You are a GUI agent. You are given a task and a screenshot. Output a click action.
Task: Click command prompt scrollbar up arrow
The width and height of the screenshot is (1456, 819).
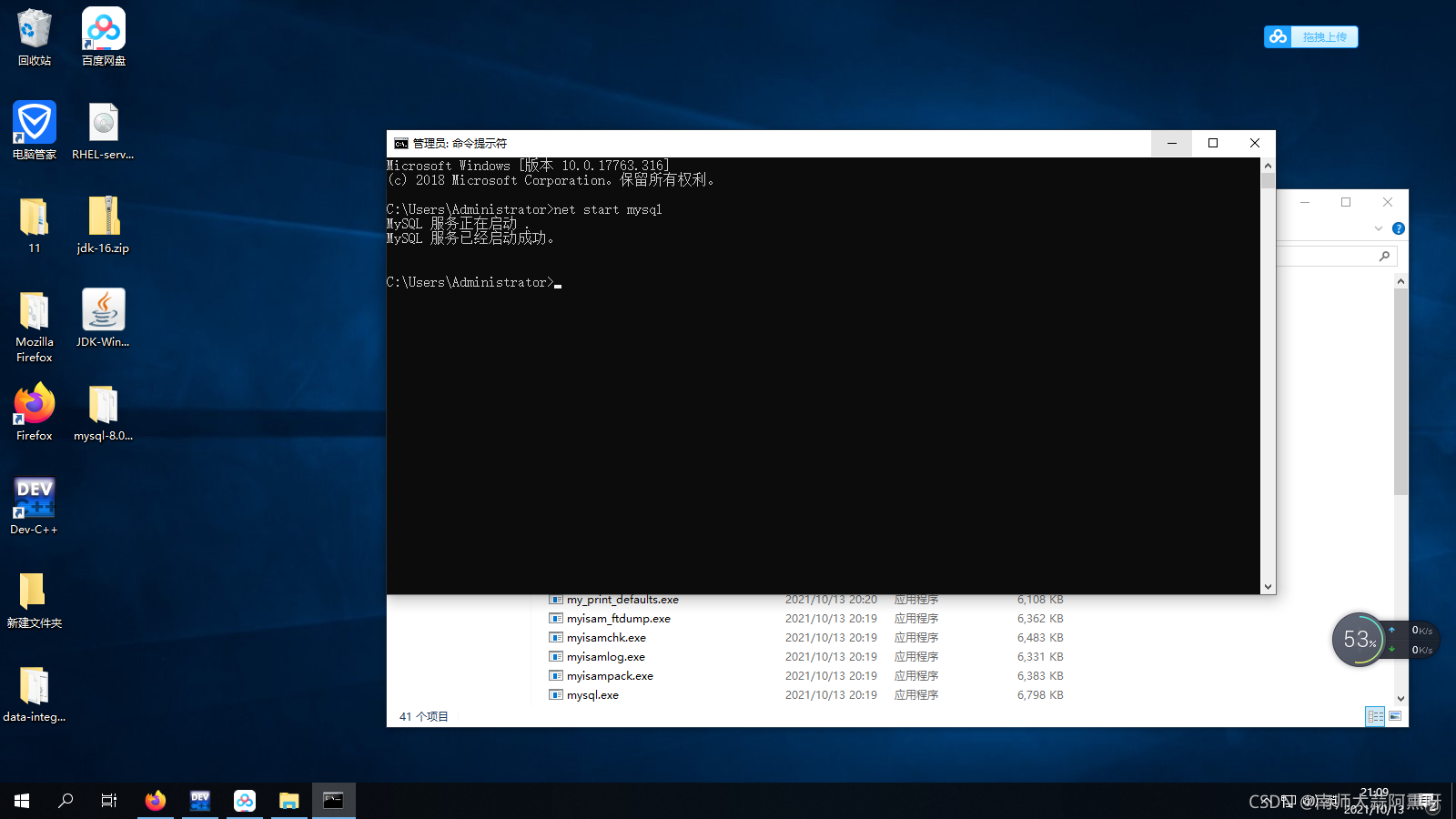click(x=1268, y=166)
